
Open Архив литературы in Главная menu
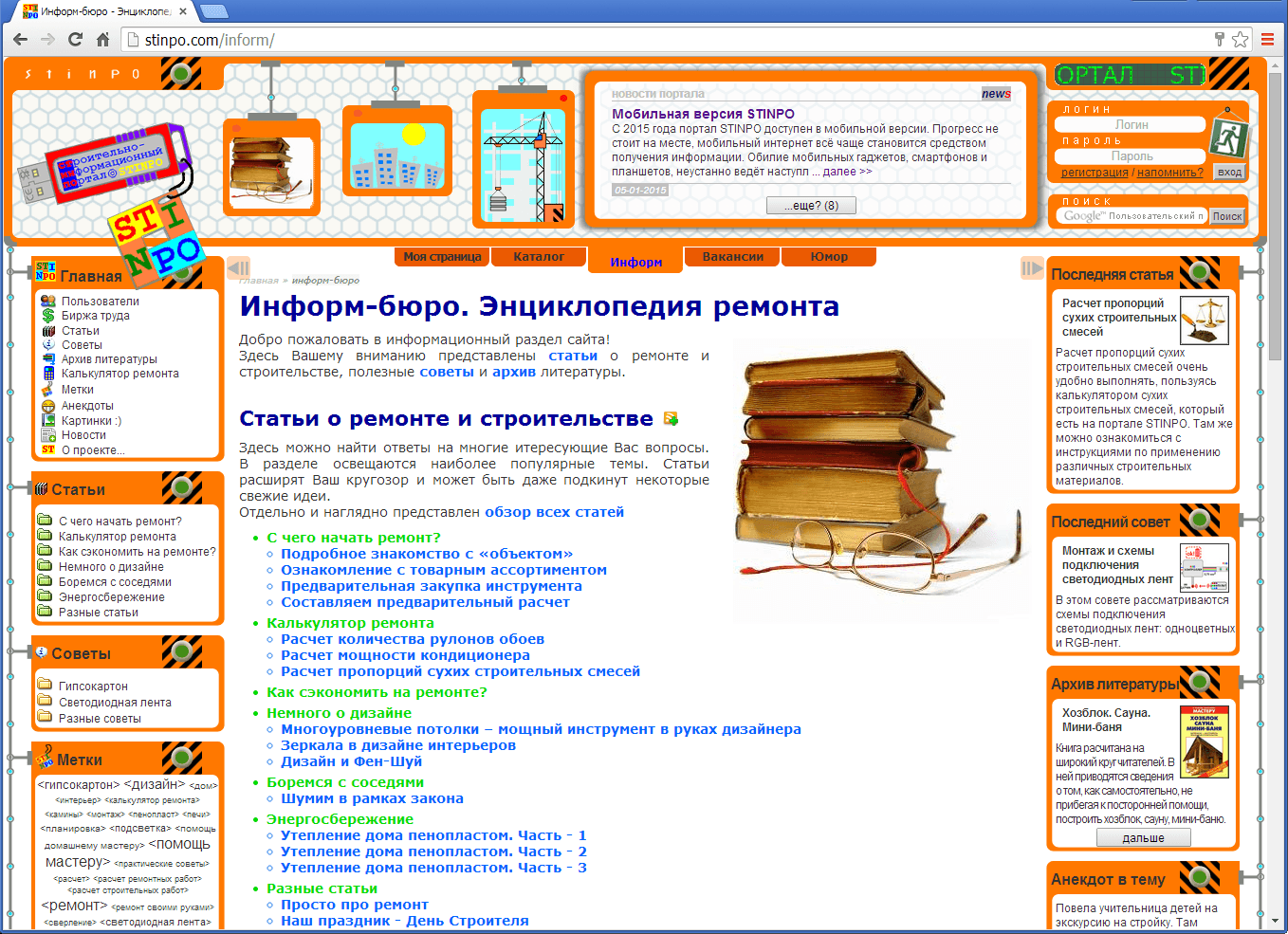[x=109, y=359]
